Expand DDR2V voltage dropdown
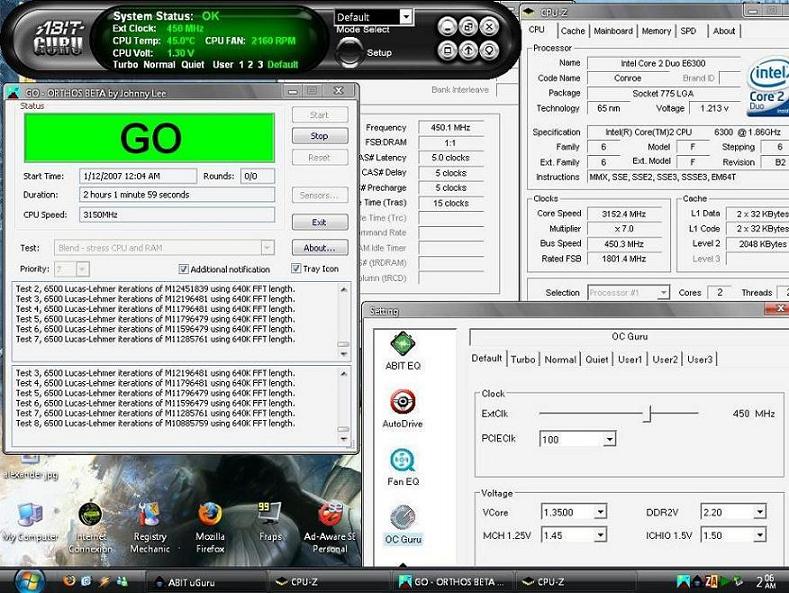 pyautogui.click(x=759, y=512)
